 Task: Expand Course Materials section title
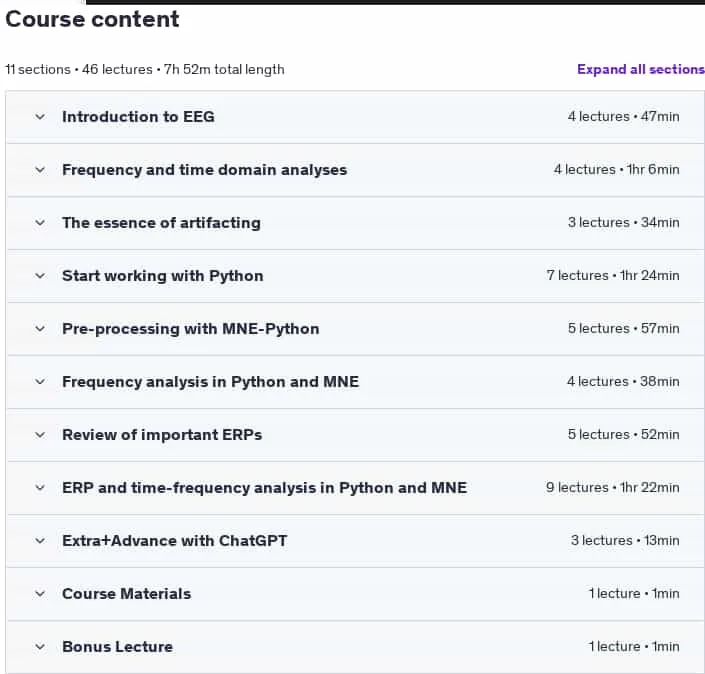tap(126, 594)
